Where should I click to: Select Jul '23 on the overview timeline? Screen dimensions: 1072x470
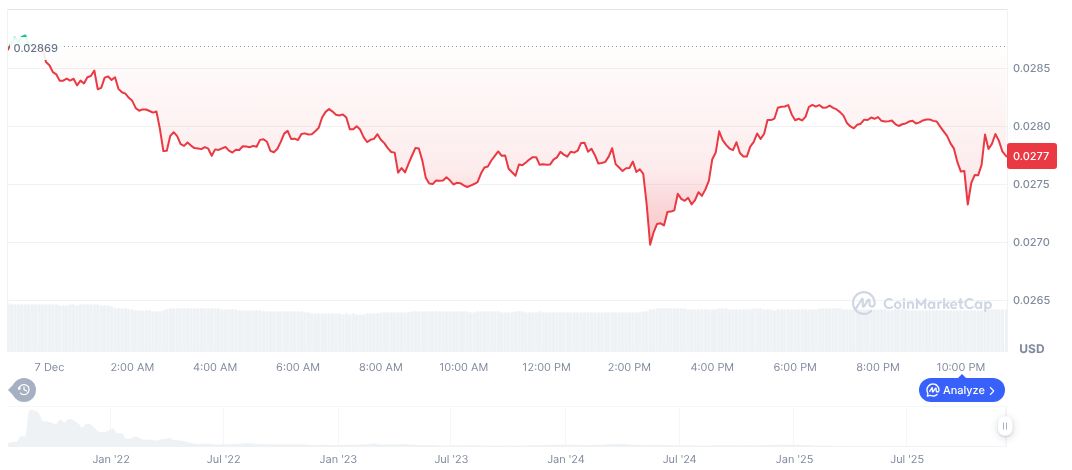click(452, 460)
